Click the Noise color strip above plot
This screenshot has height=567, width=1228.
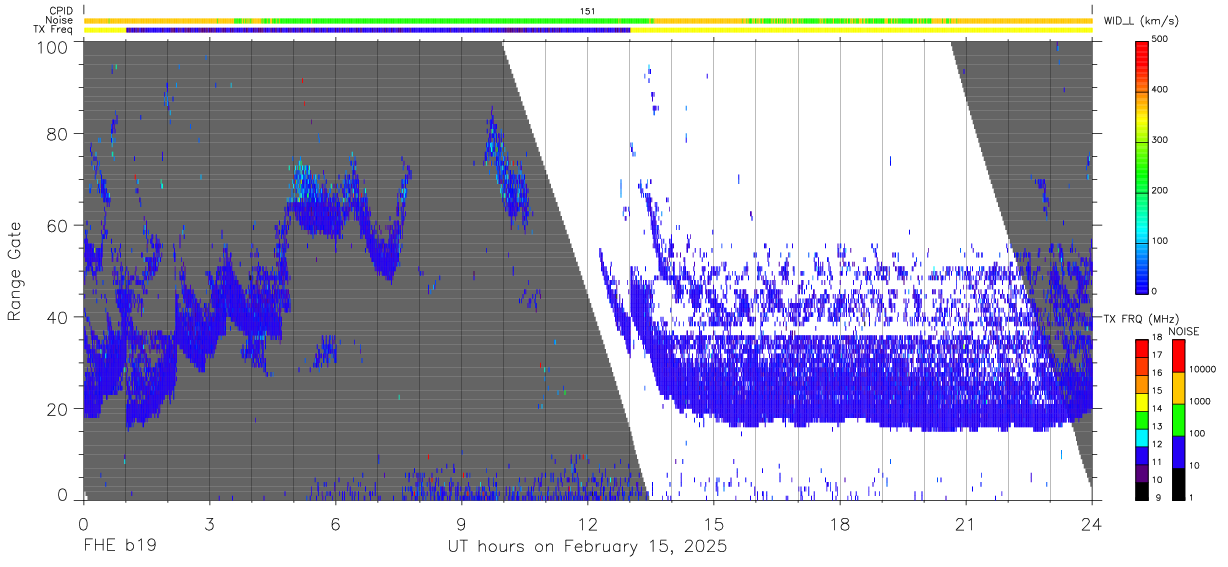(x=588, y=20)
